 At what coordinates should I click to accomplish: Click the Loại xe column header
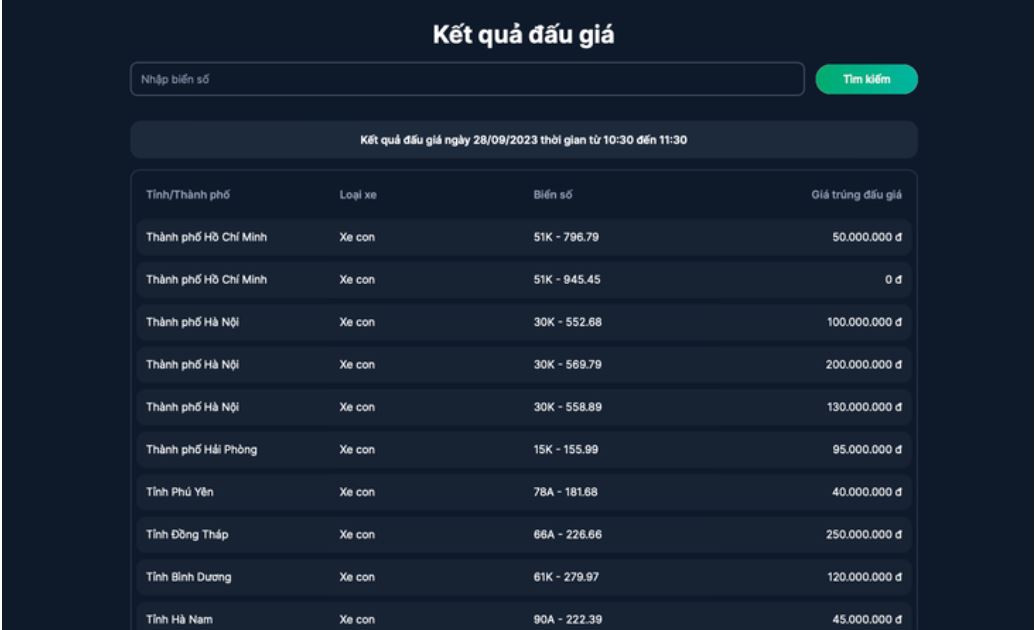[358, 194]
